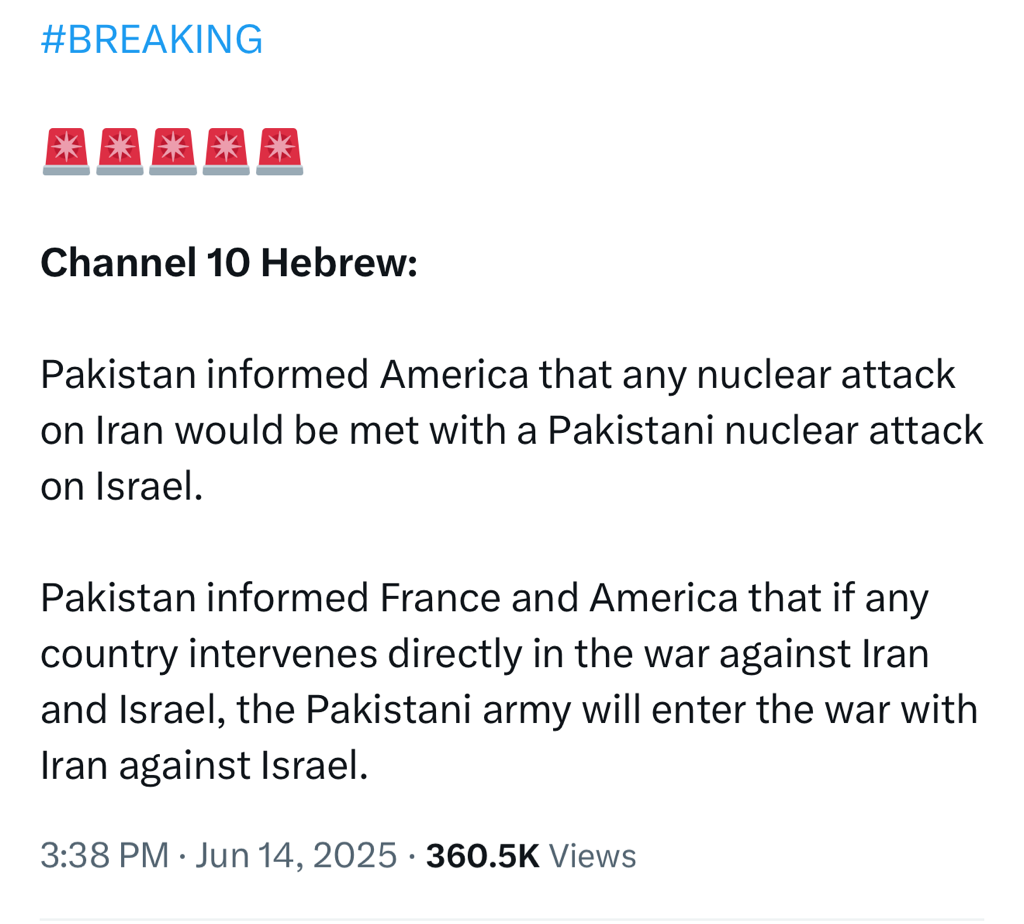
Task: Click the divider line below the tweet metadata
Action: click(x=512, y=919)
